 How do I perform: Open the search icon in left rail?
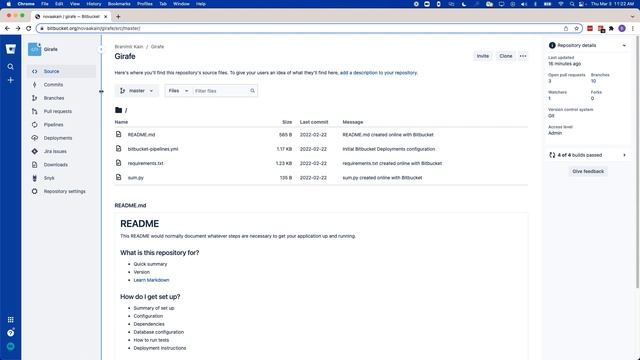[x=11, y=67]
